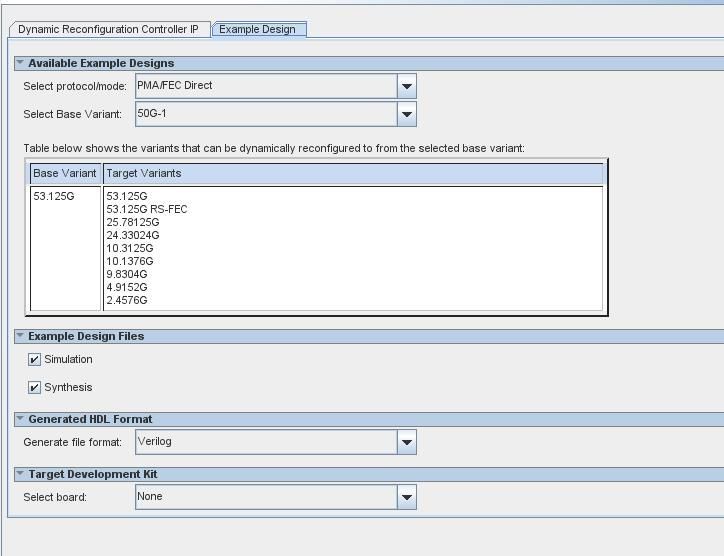Toggle the Synthesis checkbox
The width and height of the screenshot is (724, 556).
point(35,388)
